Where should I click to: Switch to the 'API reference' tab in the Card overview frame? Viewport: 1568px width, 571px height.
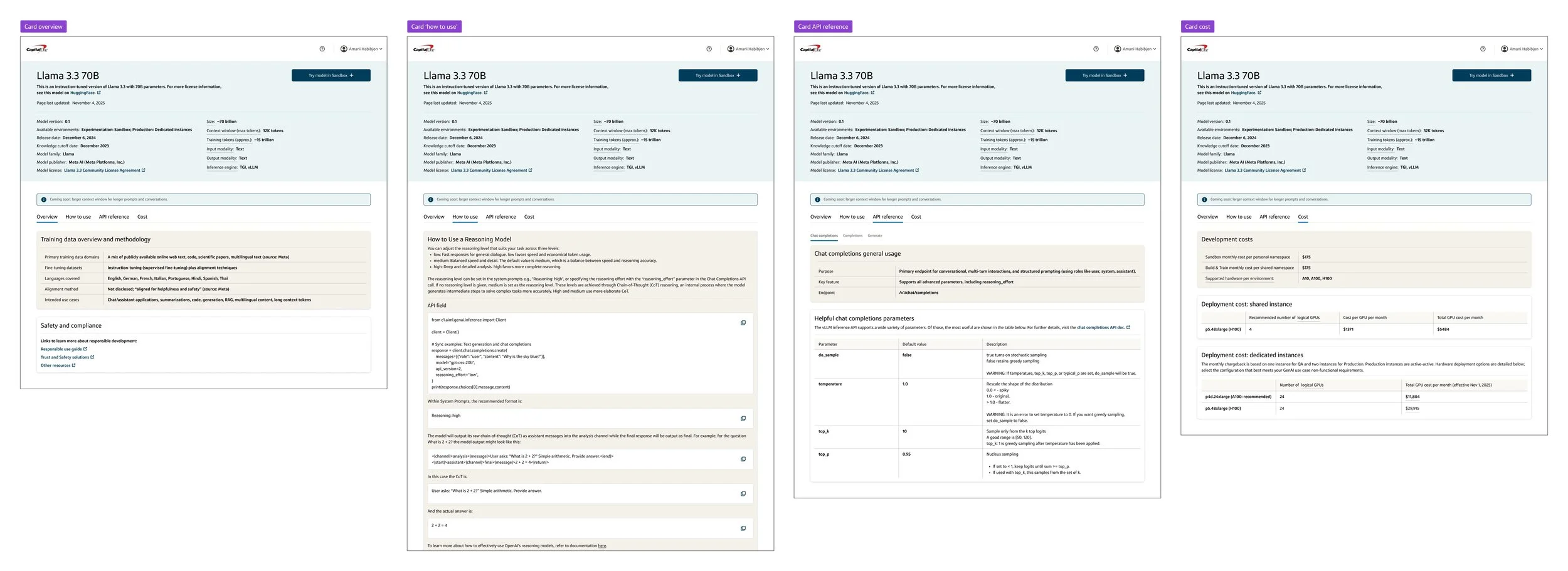coord(114,217)
